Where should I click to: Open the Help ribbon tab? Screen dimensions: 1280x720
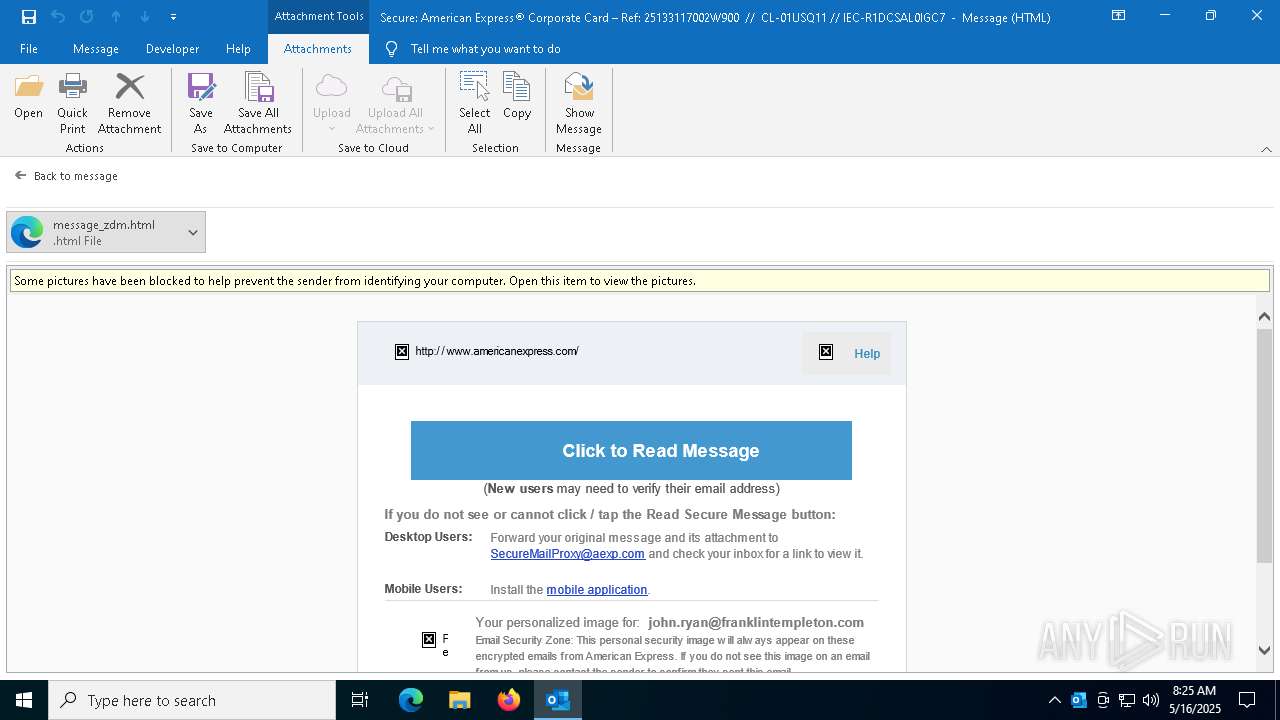[x=238, y=49]
